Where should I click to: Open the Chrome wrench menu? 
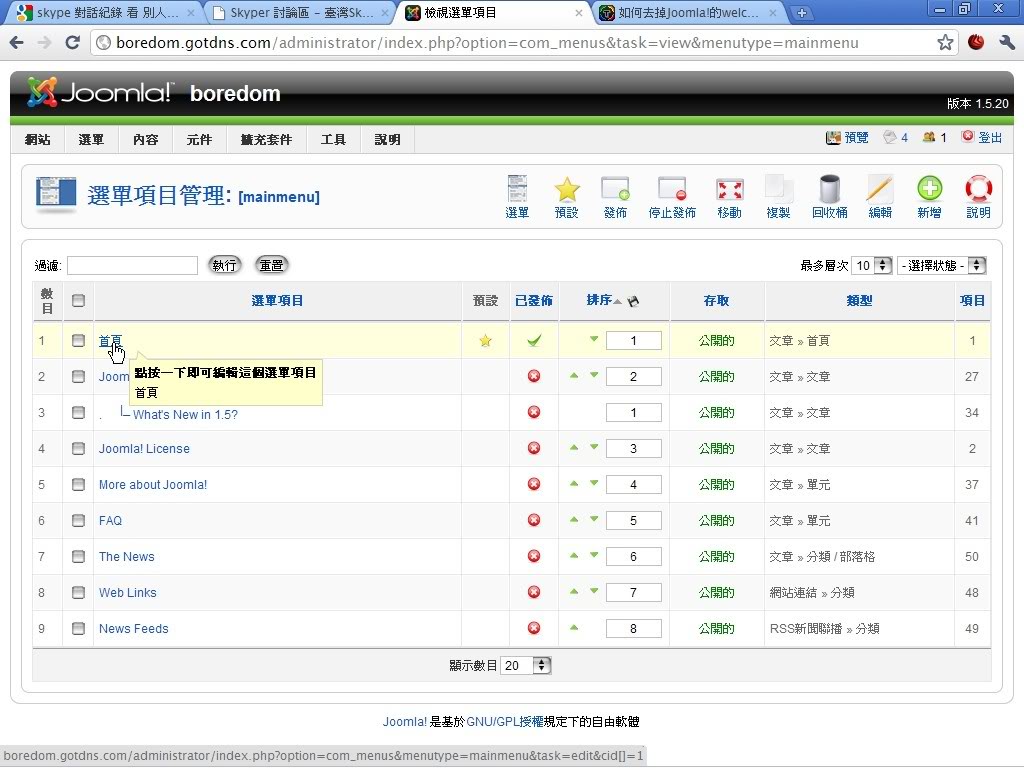click(1006, 43)
